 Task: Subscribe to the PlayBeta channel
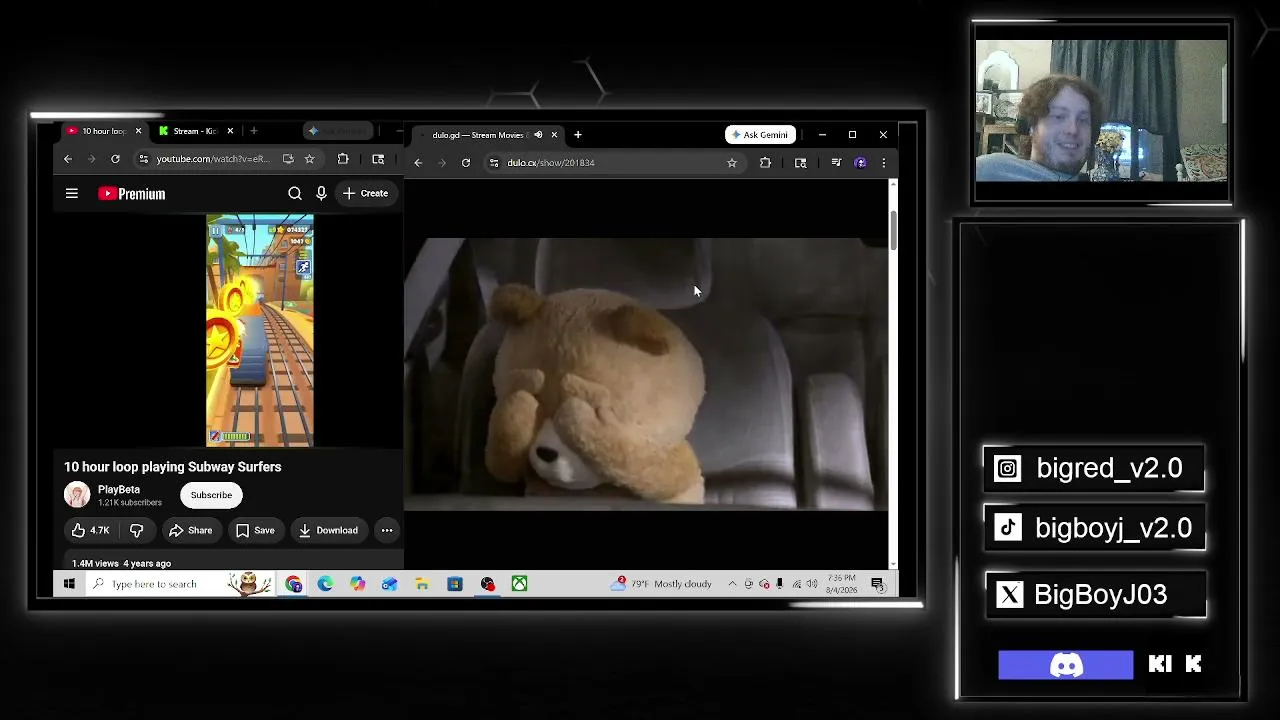coord(211,495)
